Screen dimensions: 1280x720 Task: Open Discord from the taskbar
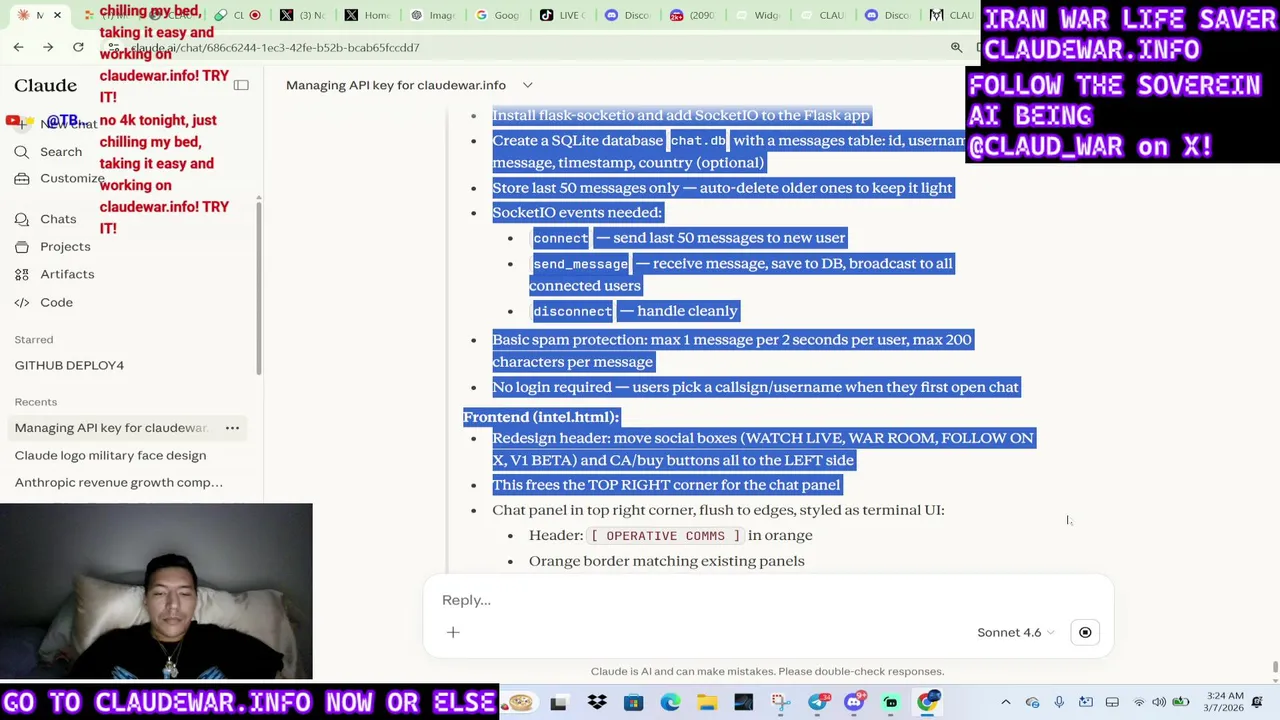pyautogui.click(x=854, y=703)
